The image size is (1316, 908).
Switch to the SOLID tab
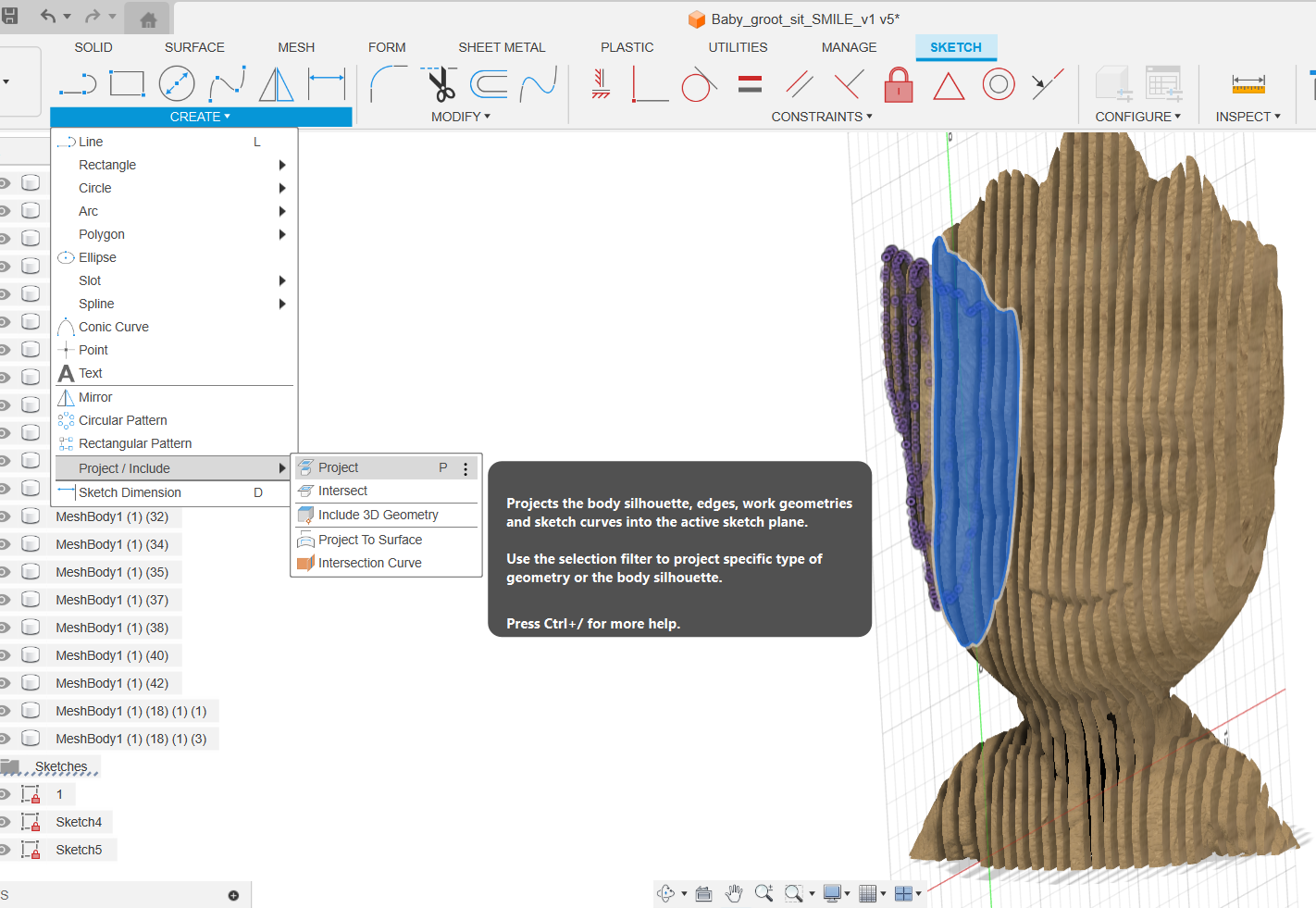(x=93, y=47)
